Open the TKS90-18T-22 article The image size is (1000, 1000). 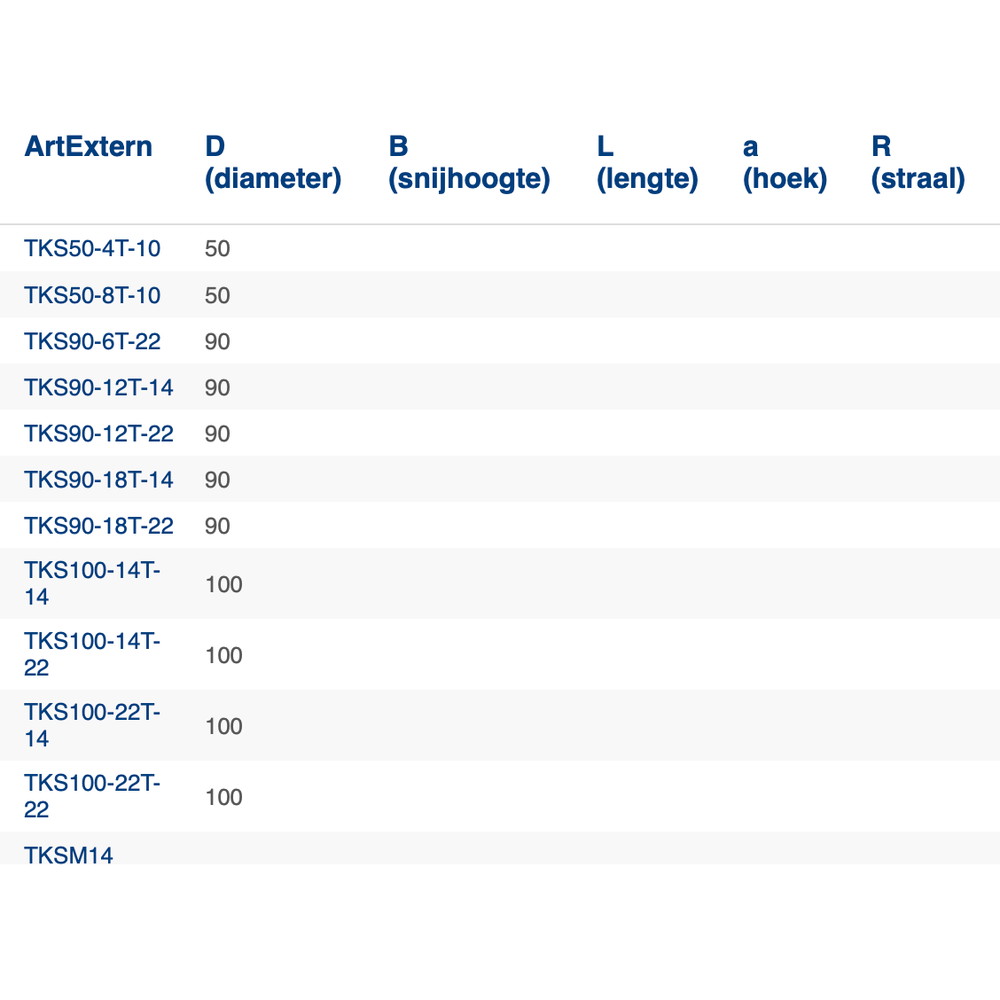click(98, 526)
